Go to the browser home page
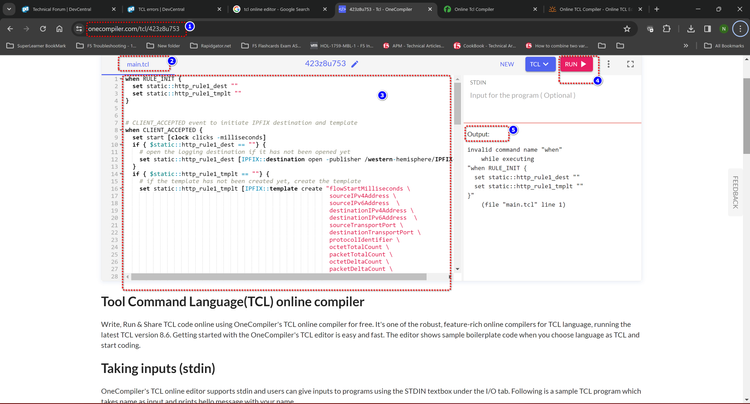The width and height of the screenshot is (750, 404). click(x=60, y=28)
